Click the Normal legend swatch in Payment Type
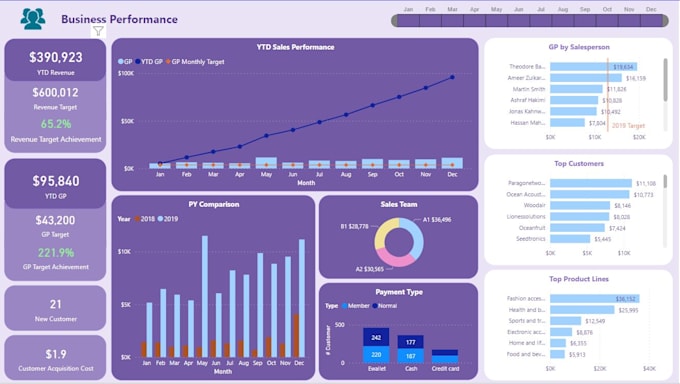Screen dimensions: 680x384 [375, 305]
